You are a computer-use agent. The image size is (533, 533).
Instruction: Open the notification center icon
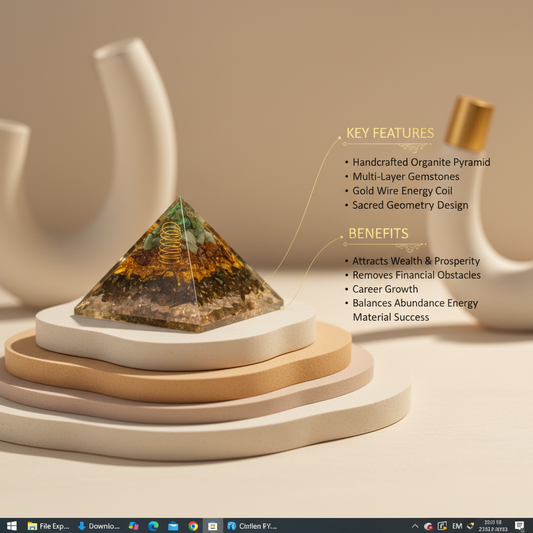(x=519, y=526)
